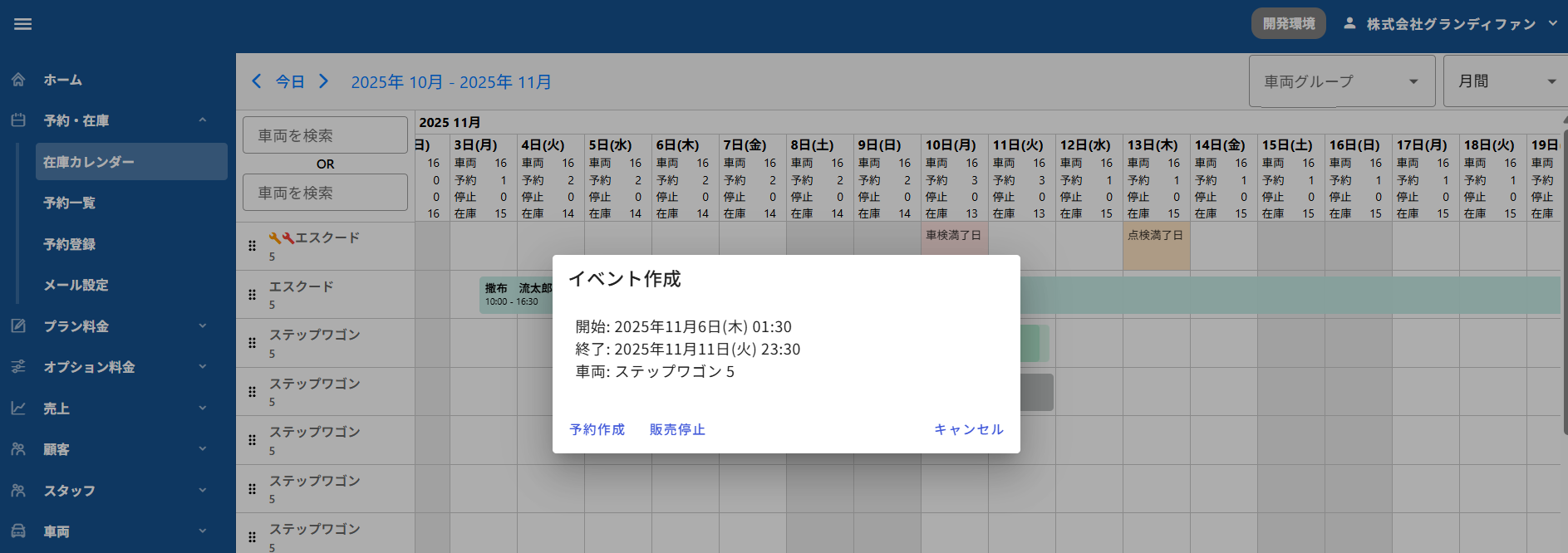Viewport: 1568px width, 553px height.
Task: Click the 車両 car icon in sidebar
Action: pos(18,531)
